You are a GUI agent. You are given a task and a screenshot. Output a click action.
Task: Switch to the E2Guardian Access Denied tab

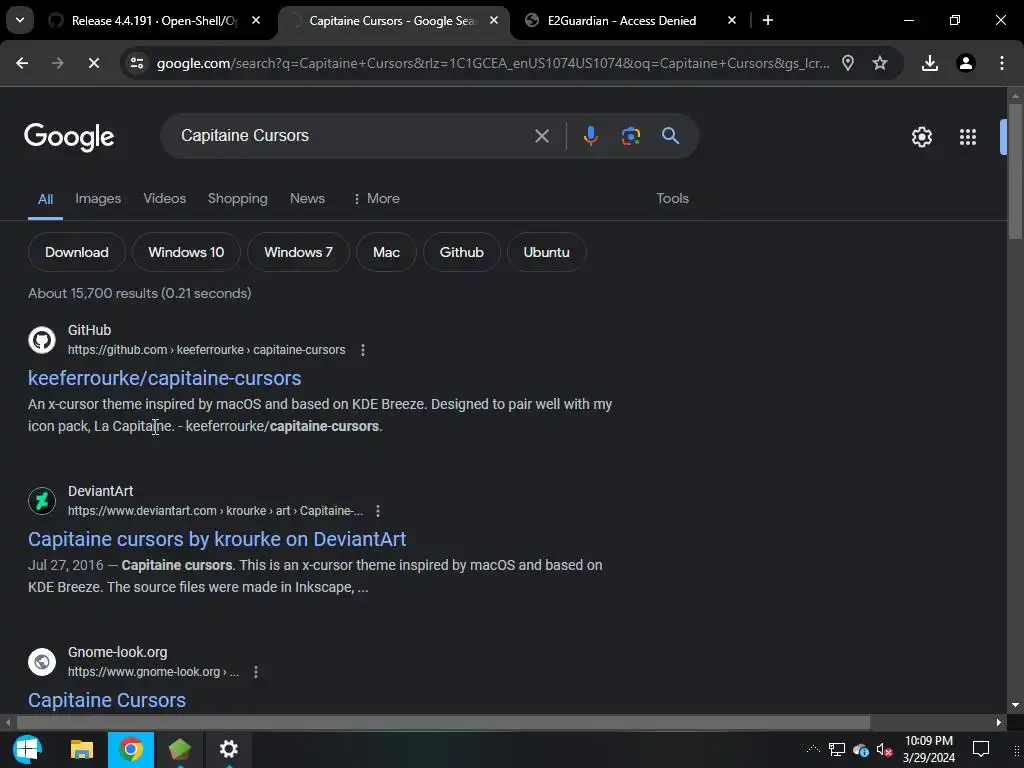click(x=621, y=21)
